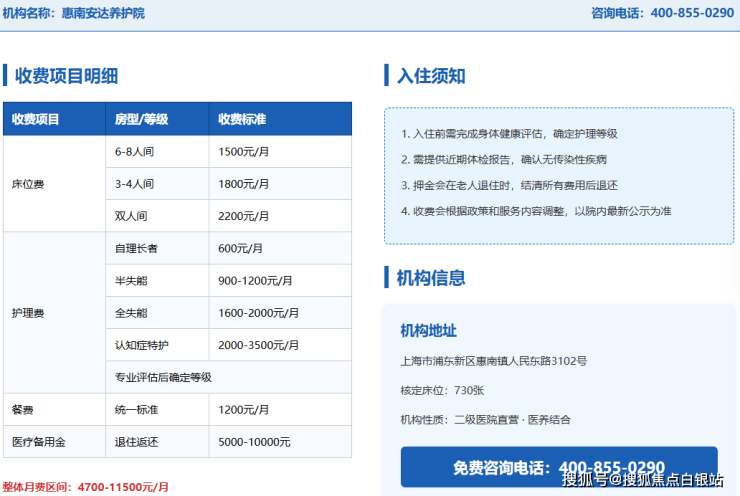Select the red 整体月费区间 4700-11500元/月 text
This screenshot has height=496, width=740.
pos(85,487)
